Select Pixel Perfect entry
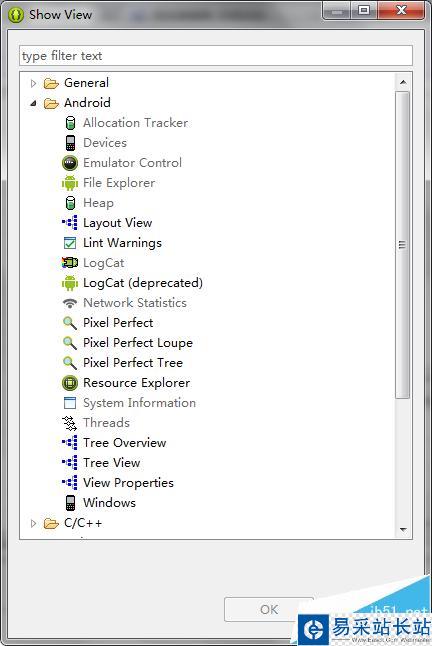 click(118, 323)
